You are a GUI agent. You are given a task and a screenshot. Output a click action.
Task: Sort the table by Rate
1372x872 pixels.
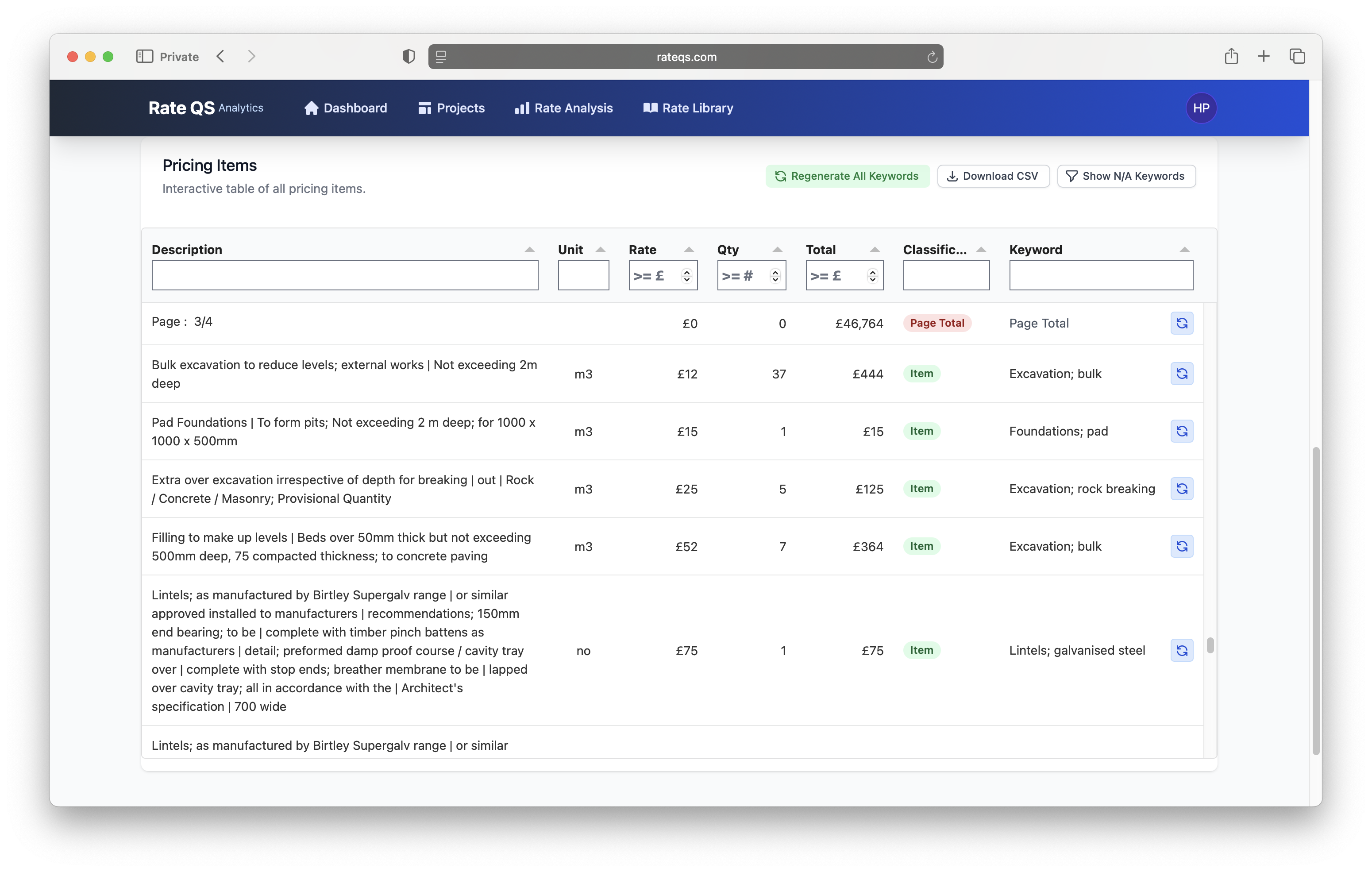pos(688,250)
